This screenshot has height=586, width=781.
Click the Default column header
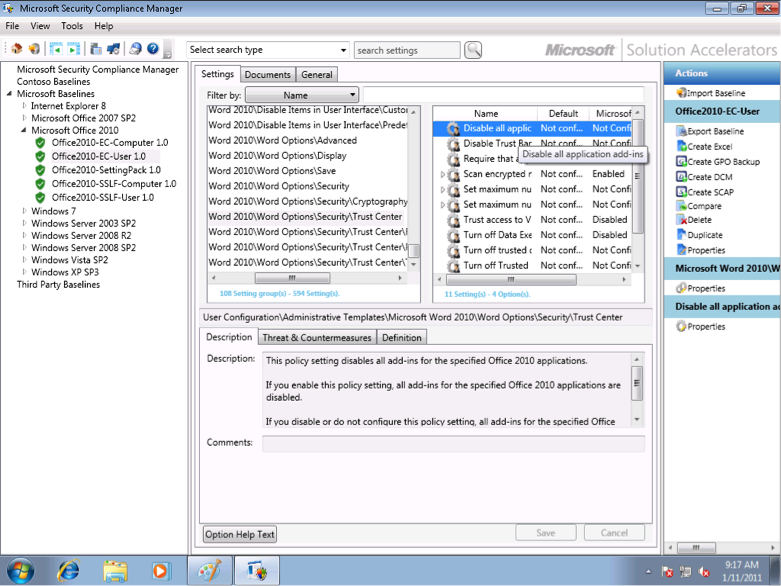point(563,114)
